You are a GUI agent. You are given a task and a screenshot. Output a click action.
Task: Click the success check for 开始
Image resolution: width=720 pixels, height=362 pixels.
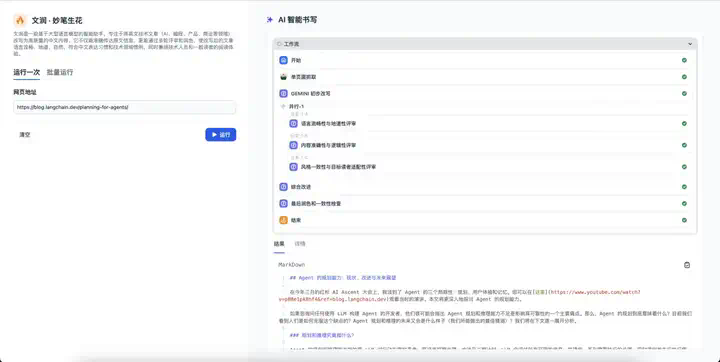684,60
